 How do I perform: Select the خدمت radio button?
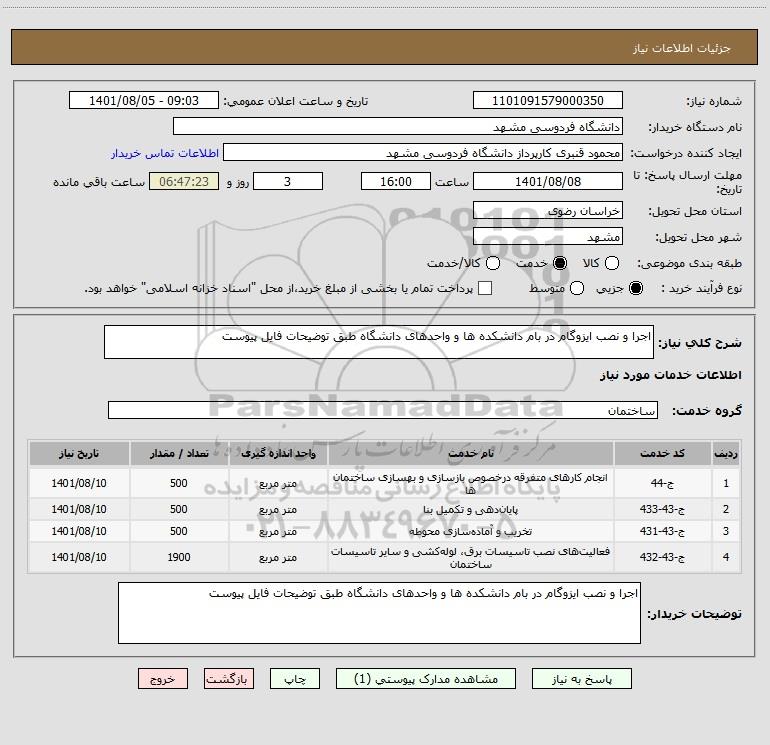(560, 263)
